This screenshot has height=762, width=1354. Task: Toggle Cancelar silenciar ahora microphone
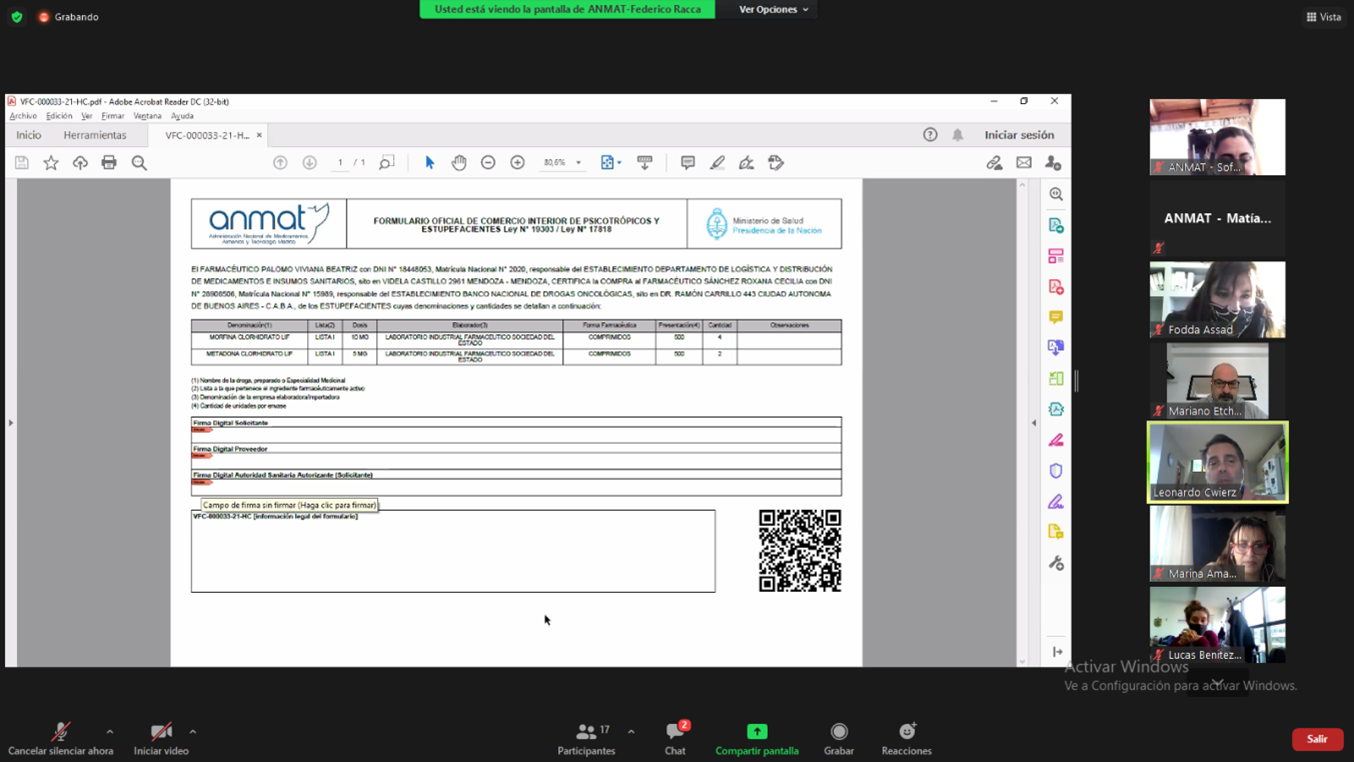(x=60, y=739)
